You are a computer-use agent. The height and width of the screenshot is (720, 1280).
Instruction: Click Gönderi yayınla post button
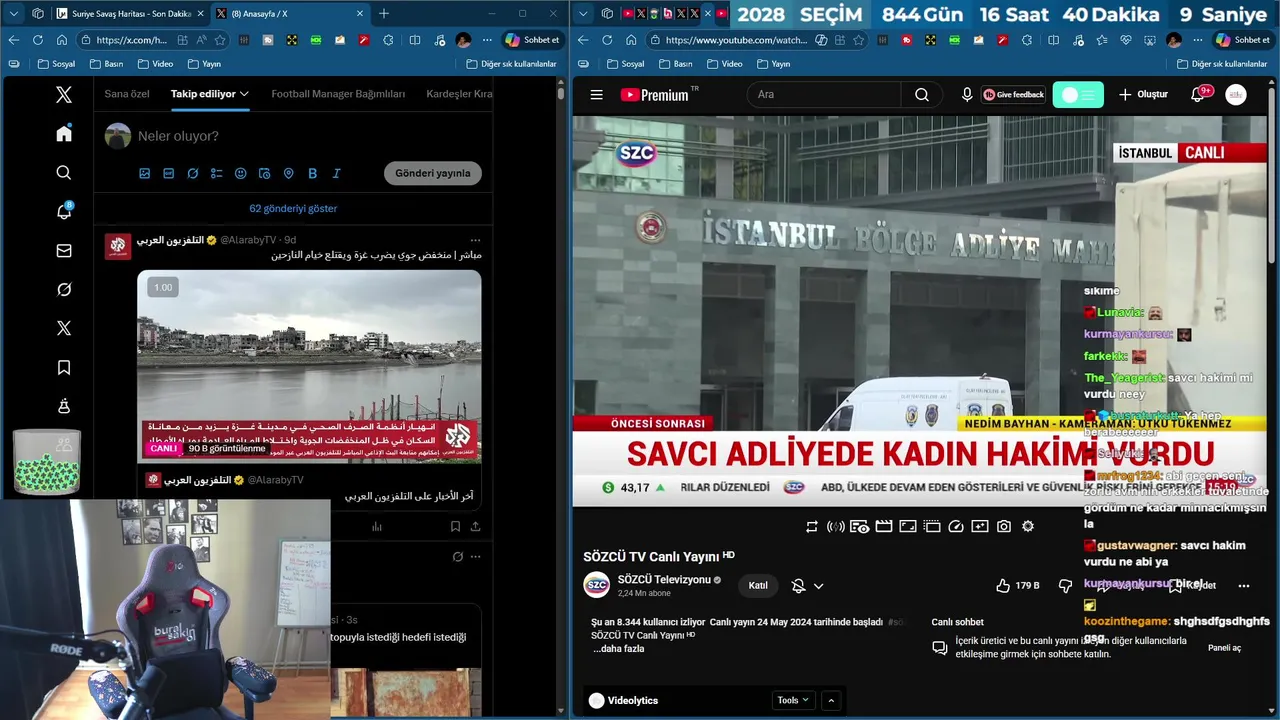click(432, 173)
